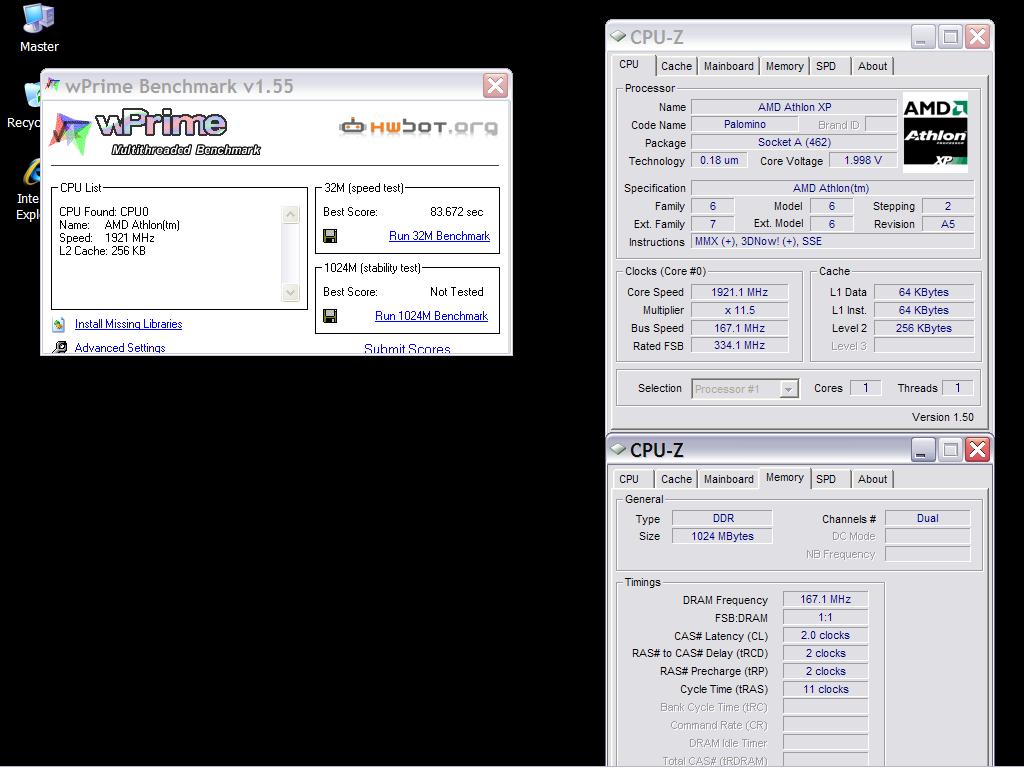This screenshot has width=1024, height=768.
Task: Switch to CPU tab in bottom CPU-Z
Action: 630,479
